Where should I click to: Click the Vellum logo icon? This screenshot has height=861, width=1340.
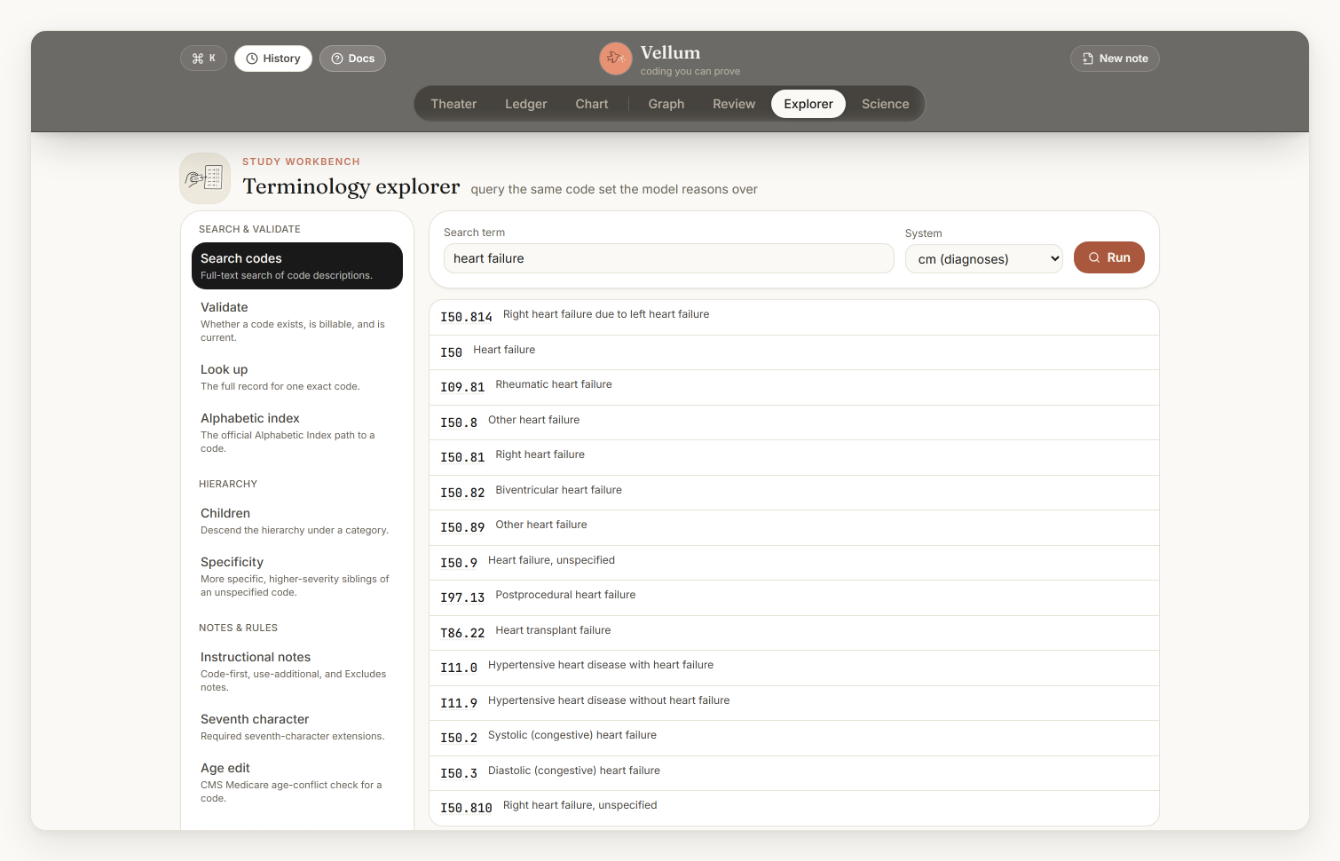(x=615, y=59)
